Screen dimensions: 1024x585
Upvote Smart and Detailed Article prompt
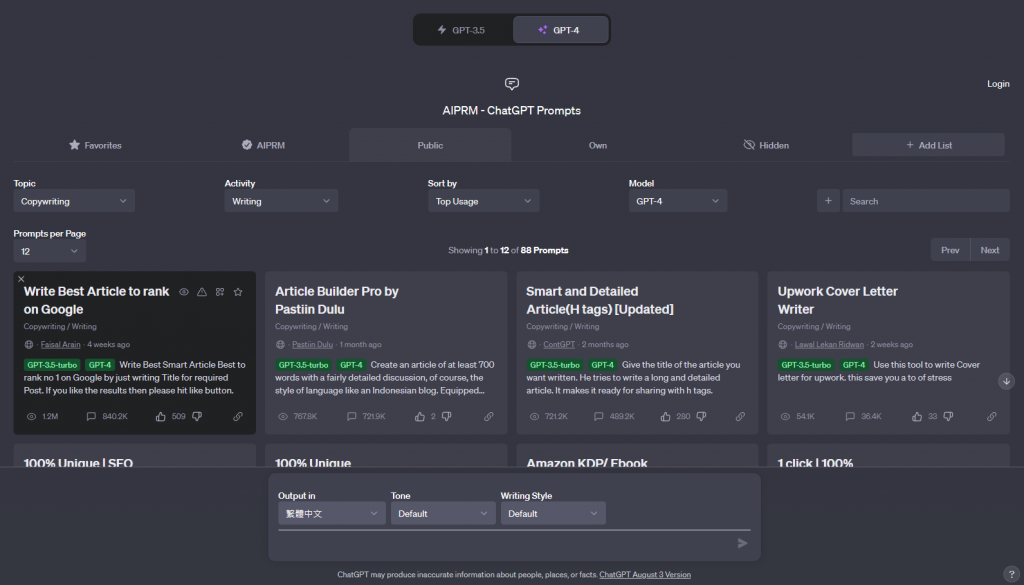point(665,417)
